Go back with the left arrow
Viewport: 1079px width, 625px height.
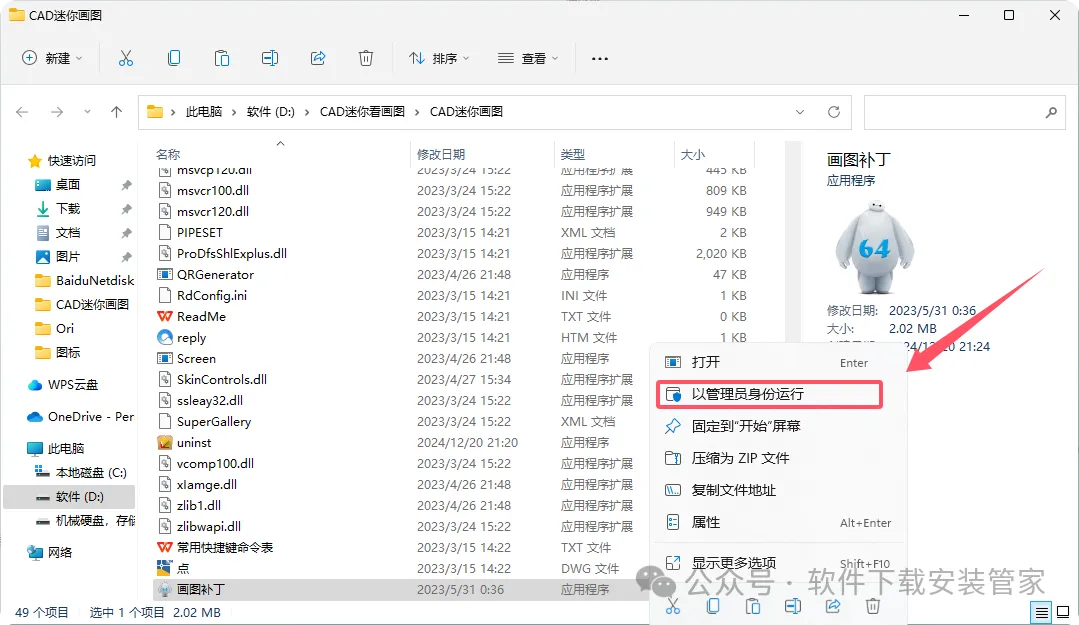point(22,112)
